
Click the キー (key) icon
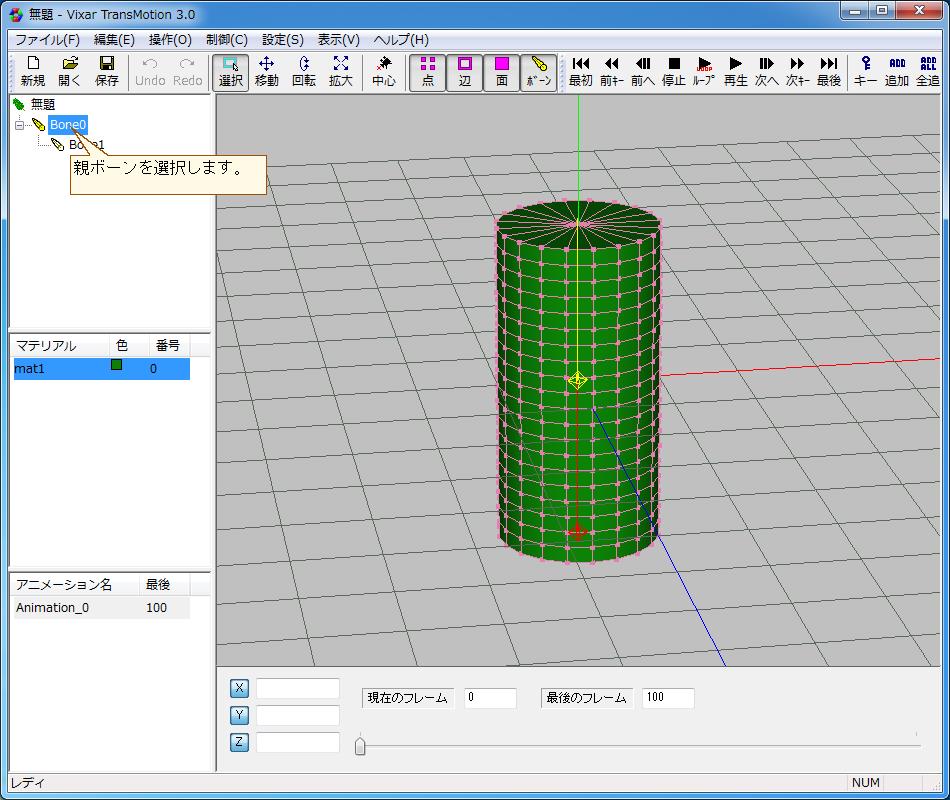pyautogui.click(x=865, y=72)
